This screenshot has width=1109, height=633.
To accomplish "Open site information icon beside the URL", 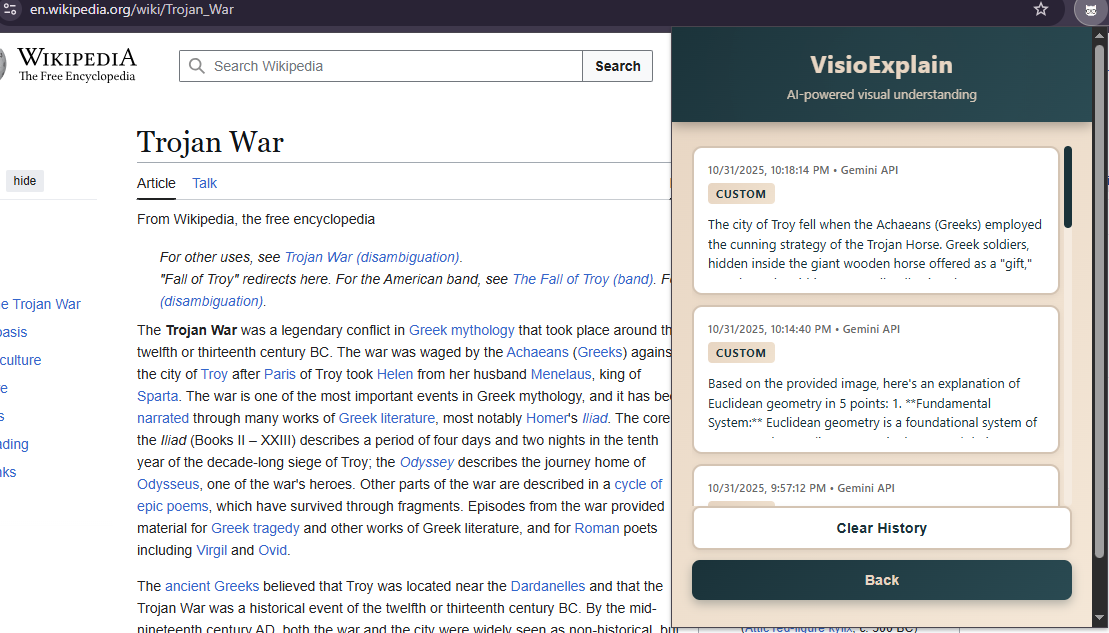I will point(10,9).
